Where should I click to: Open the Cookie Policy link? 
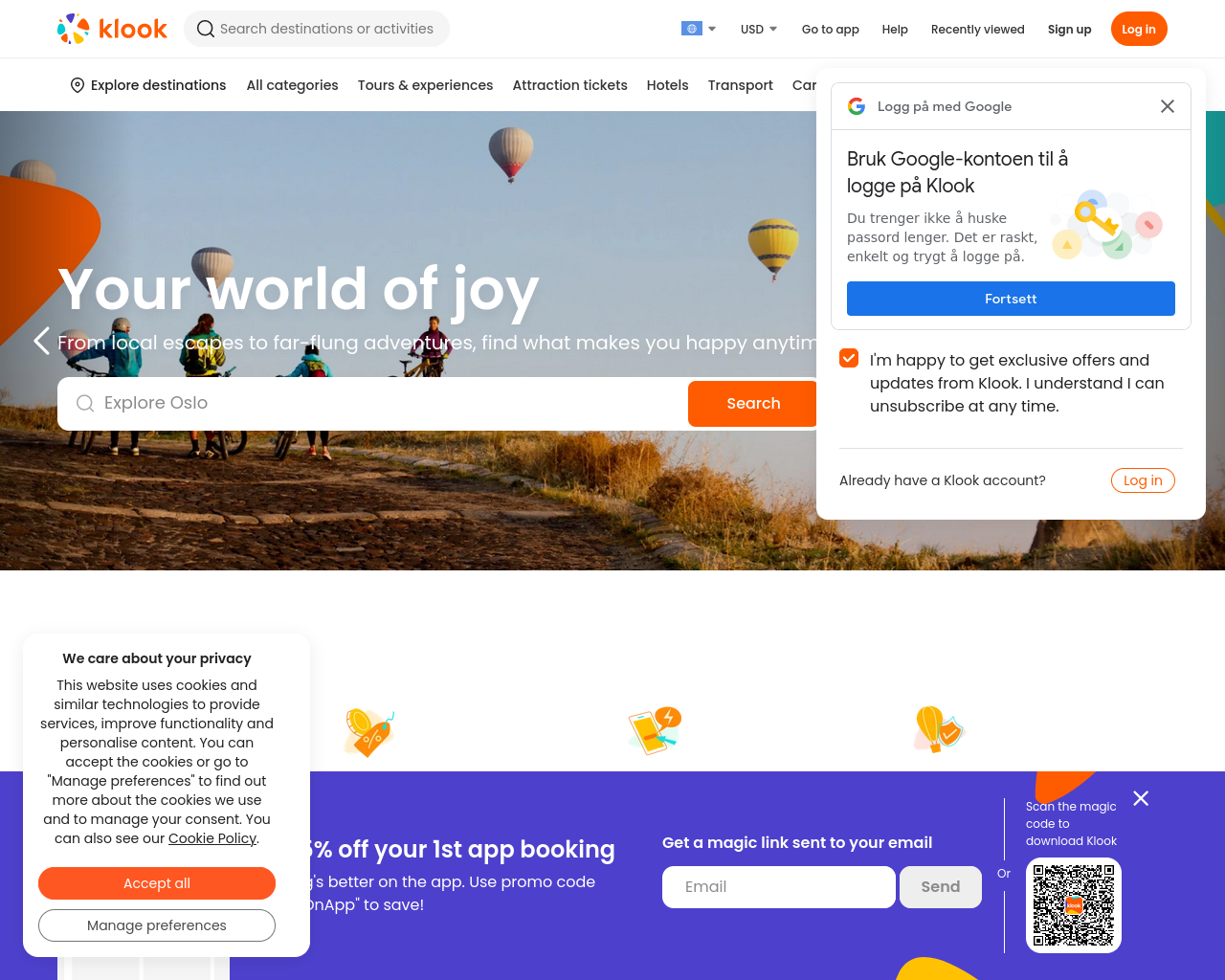(212, 838)
